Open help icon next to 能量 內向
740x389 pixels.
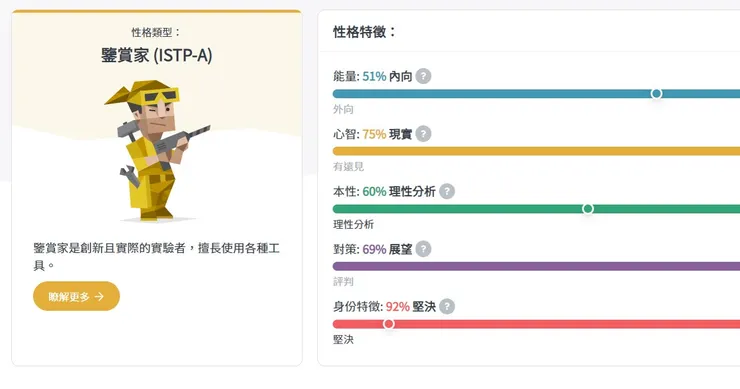pyautogui.click(x=423, y=76)
